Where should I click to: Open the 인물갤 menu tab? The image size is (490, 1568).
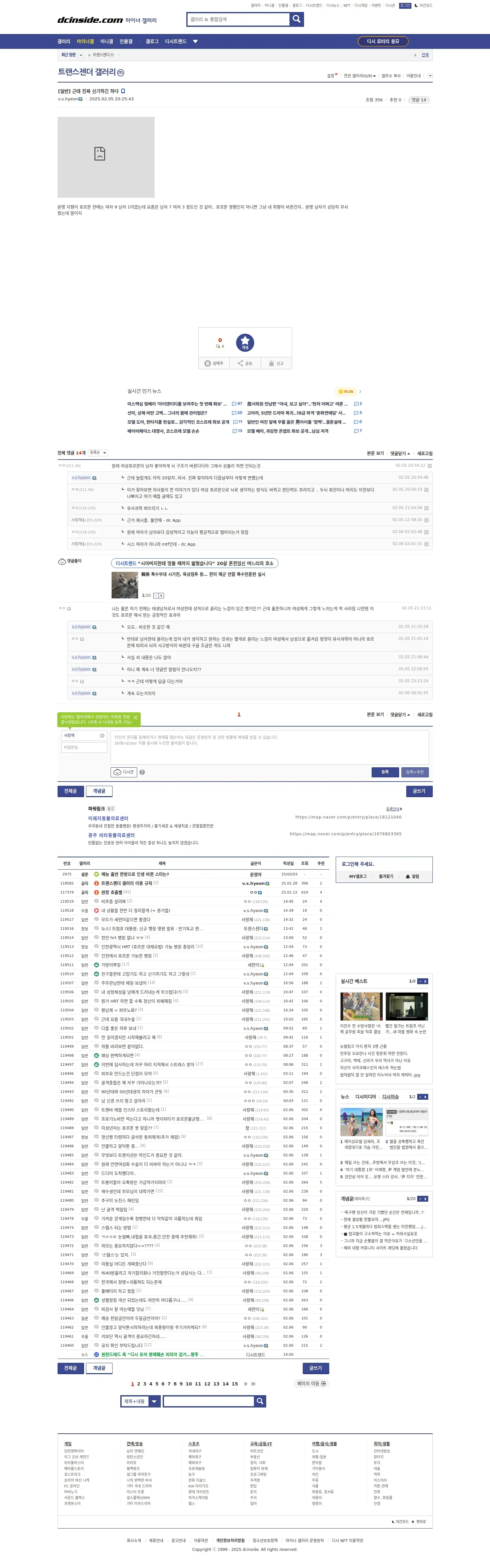126,41
